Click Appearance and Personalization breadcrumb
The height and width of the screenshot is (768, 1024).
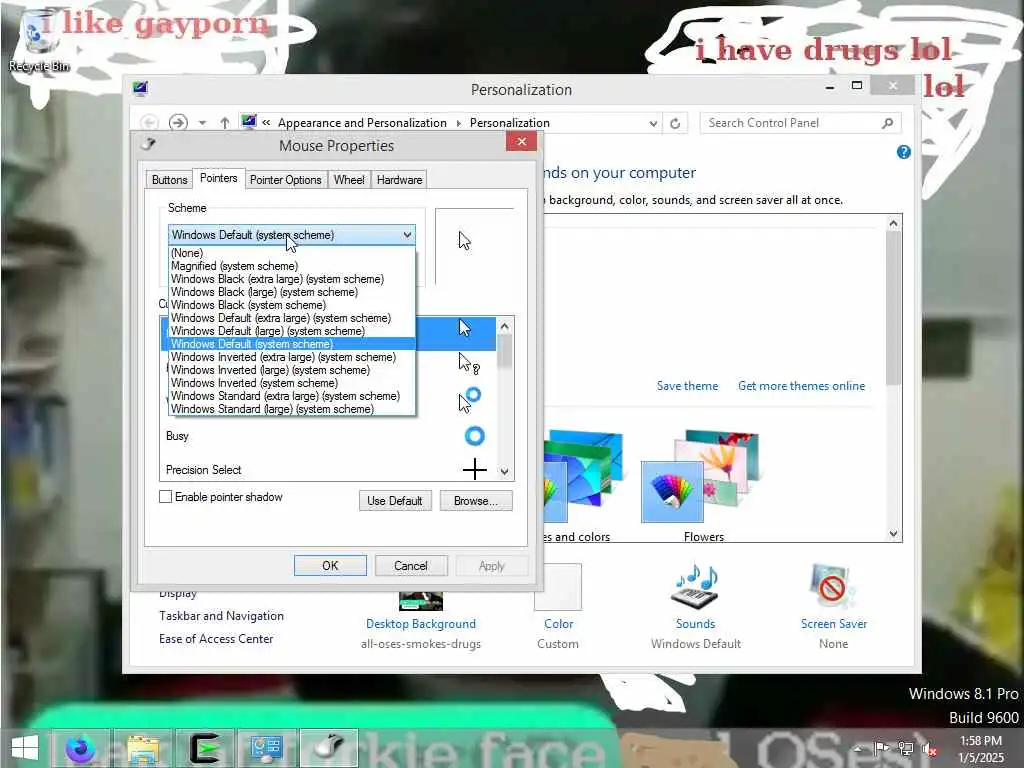(x=362, y=123)
